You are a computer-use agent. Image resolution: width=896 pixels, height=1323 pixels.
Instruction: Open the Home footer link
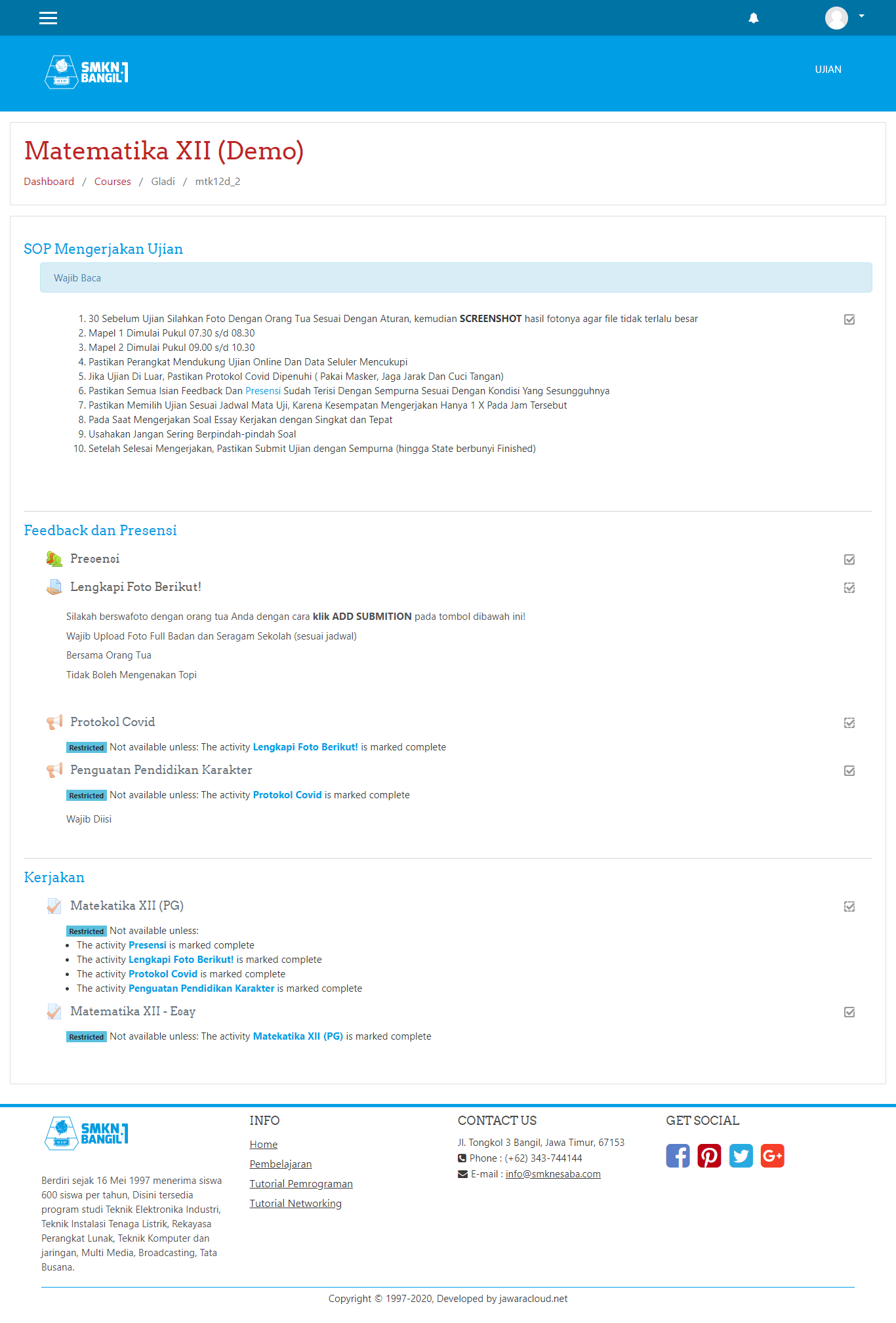(264, 1145)
